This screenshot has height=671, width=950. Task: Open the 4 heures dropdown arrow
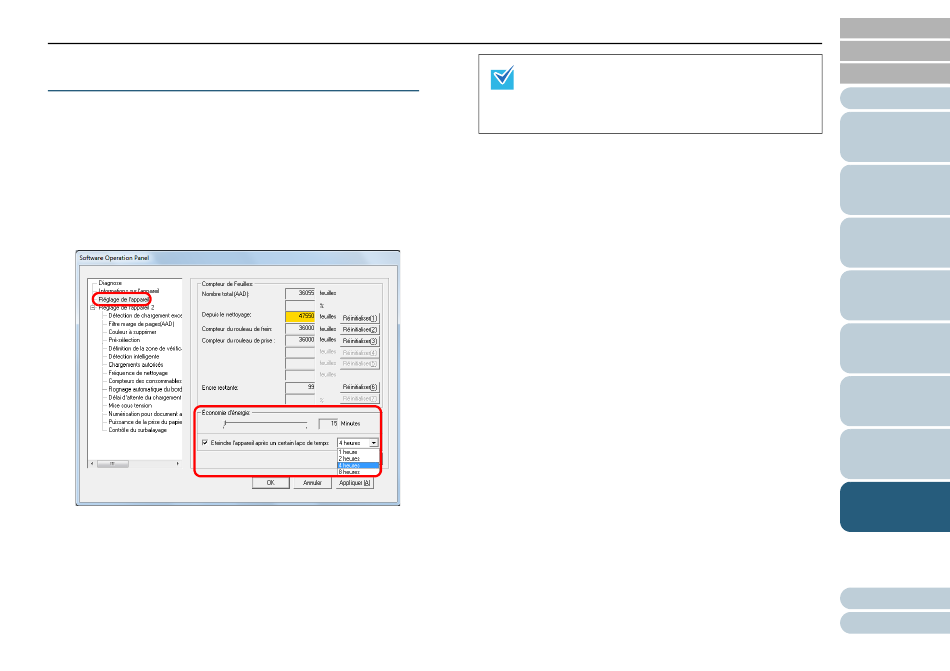(x=374, y=443)
